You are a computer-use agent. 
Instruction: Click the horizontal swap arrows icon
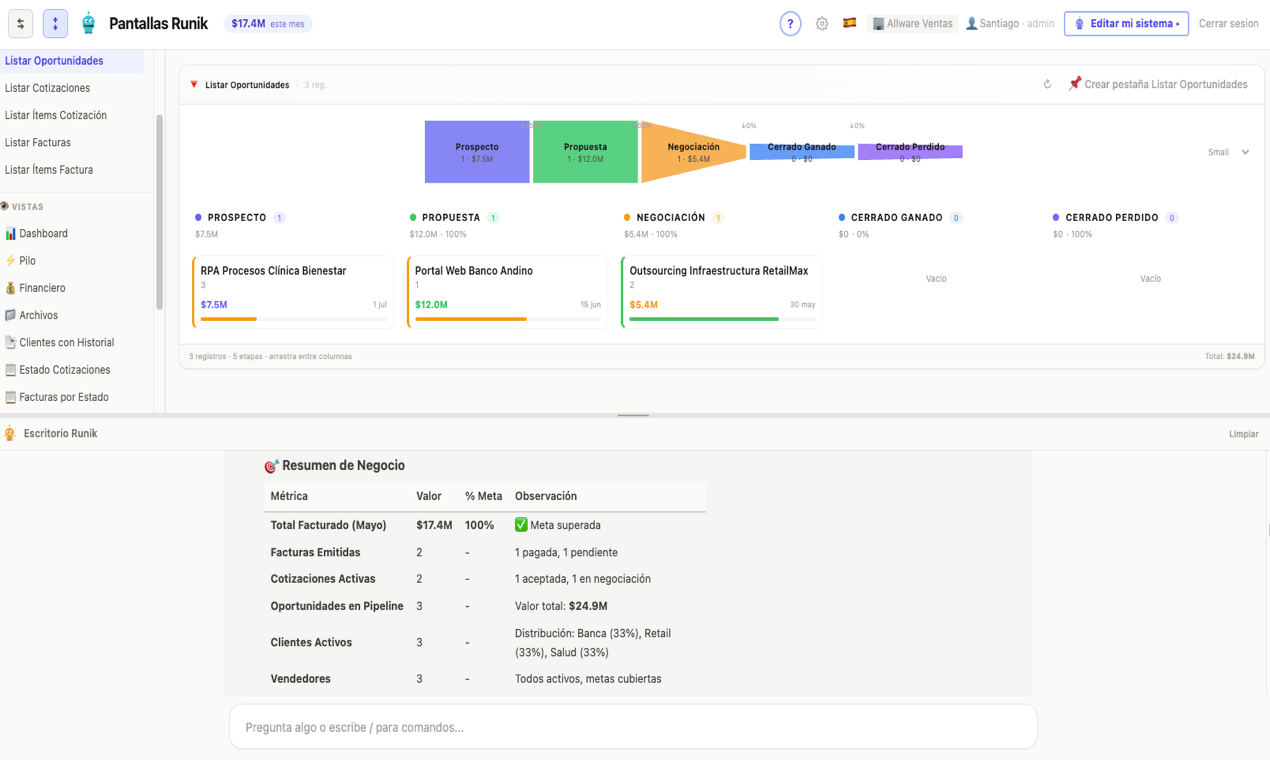20,23
